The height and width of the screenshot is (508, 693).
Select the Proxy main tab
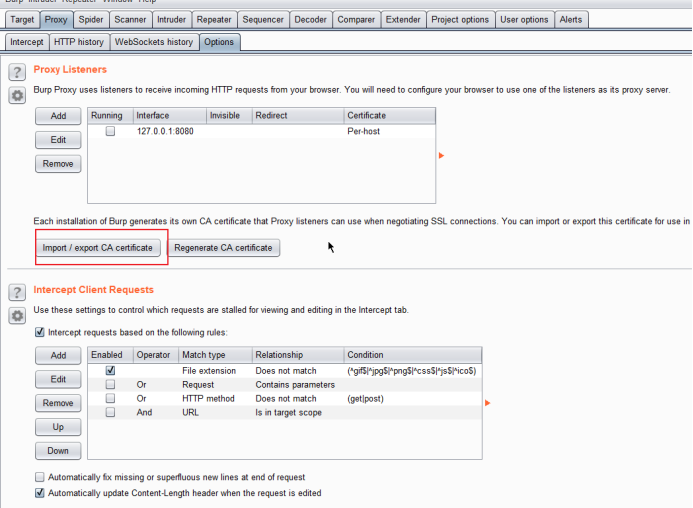point(56,20)
